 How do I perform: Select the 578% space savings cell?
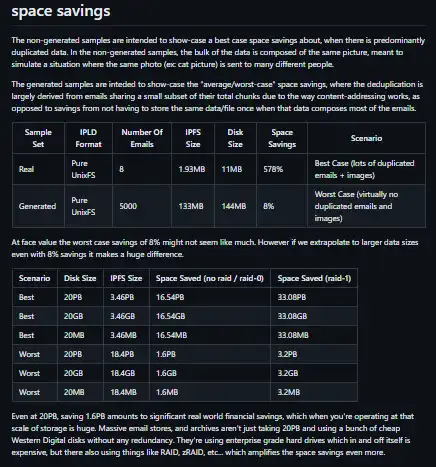pyautogui.click(x=282, y=169)
